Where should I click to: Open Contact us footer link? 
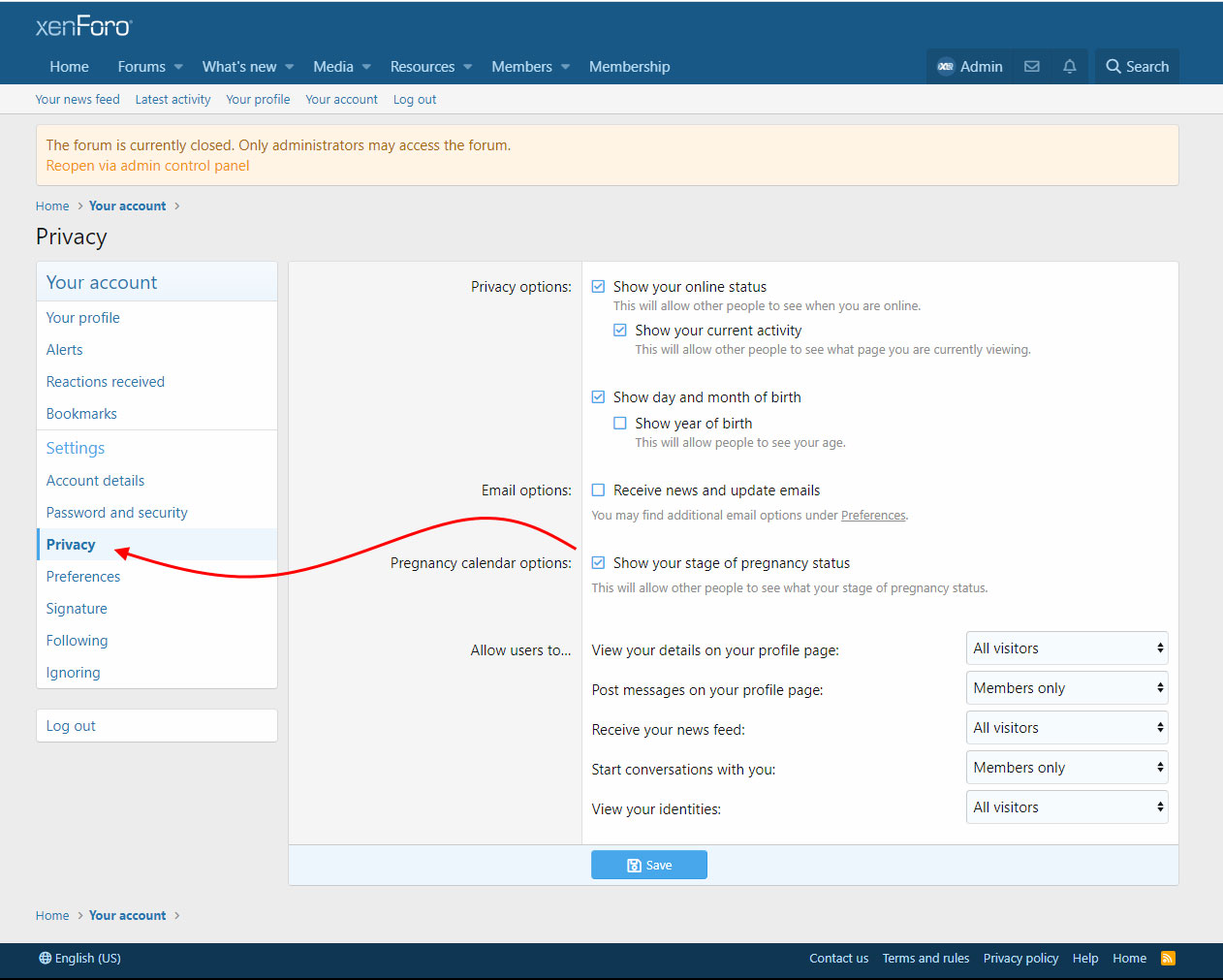(x=838, y=958)
